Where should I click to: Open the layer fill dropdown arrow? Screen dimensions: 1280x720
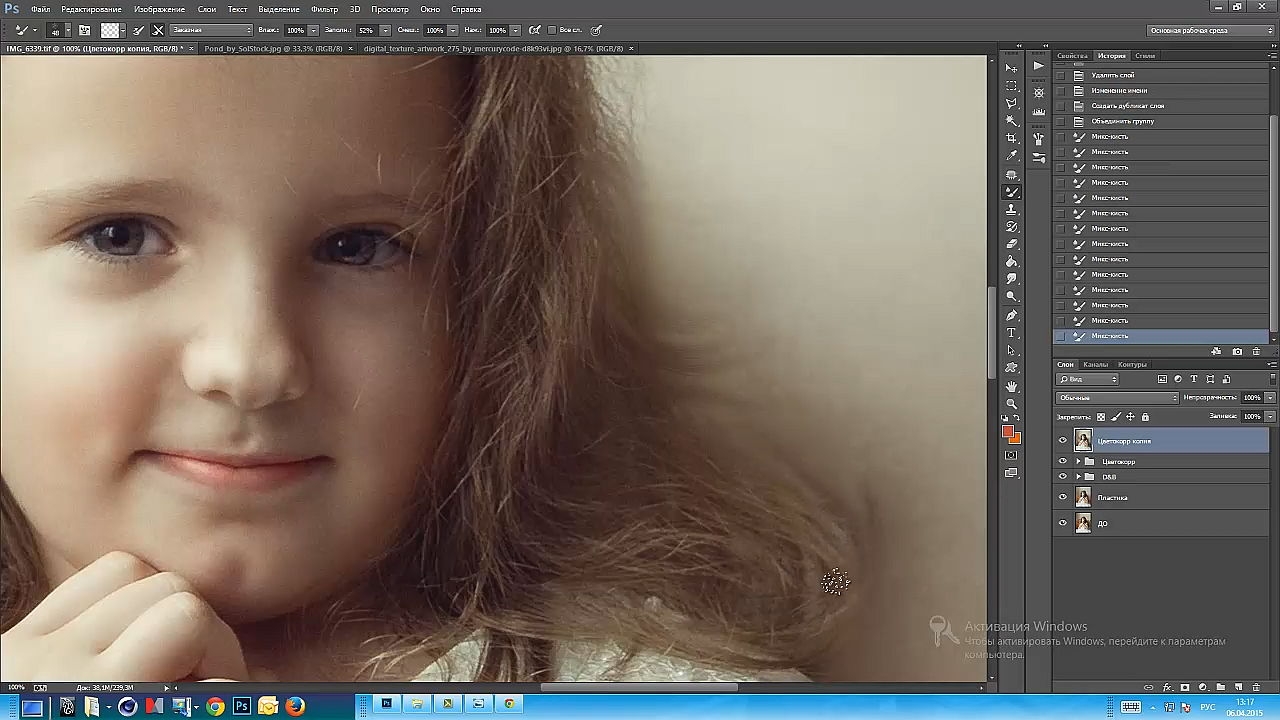click(x=1270, y=417)
